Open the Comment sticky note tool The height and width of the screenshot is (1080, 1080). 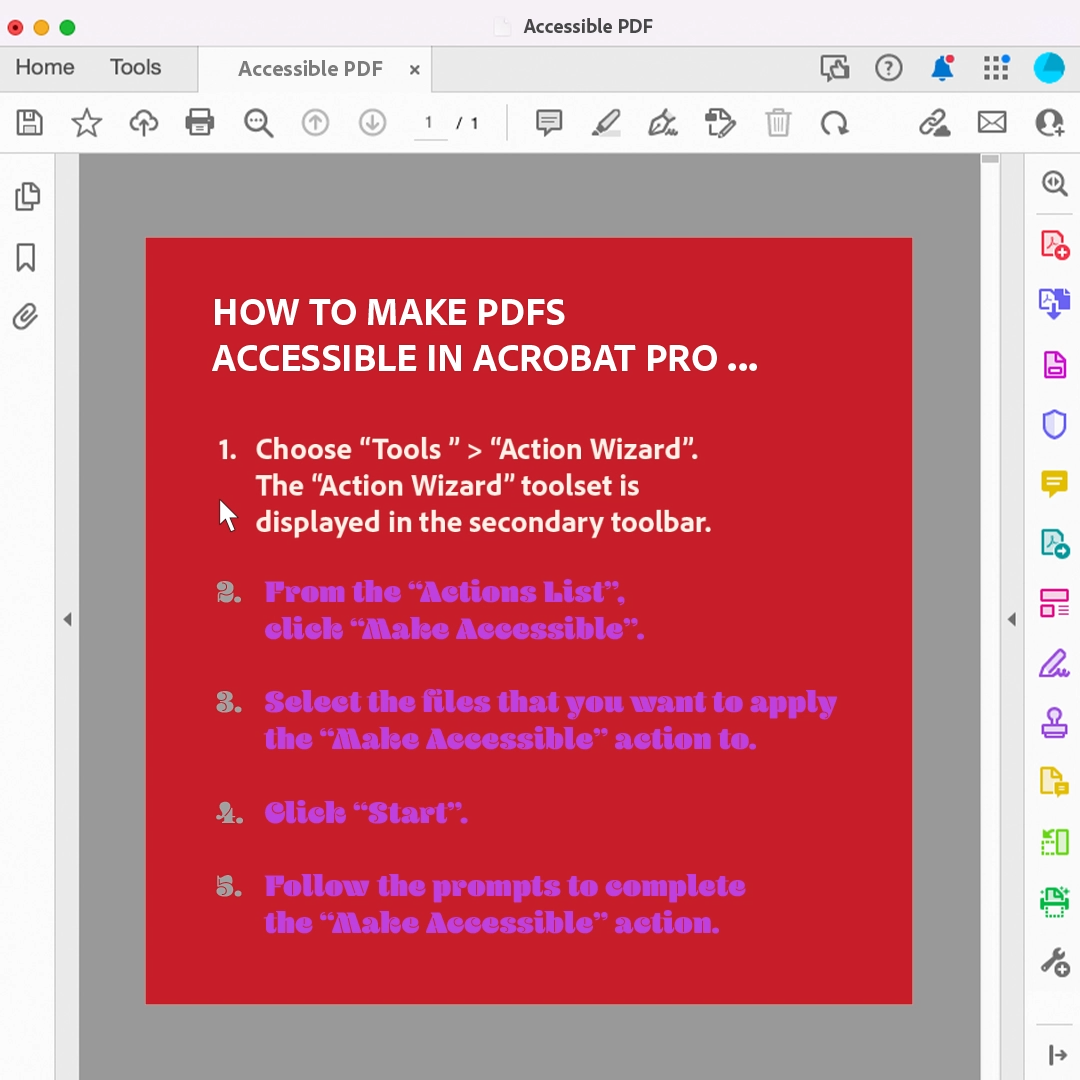[x=548, y=123]
